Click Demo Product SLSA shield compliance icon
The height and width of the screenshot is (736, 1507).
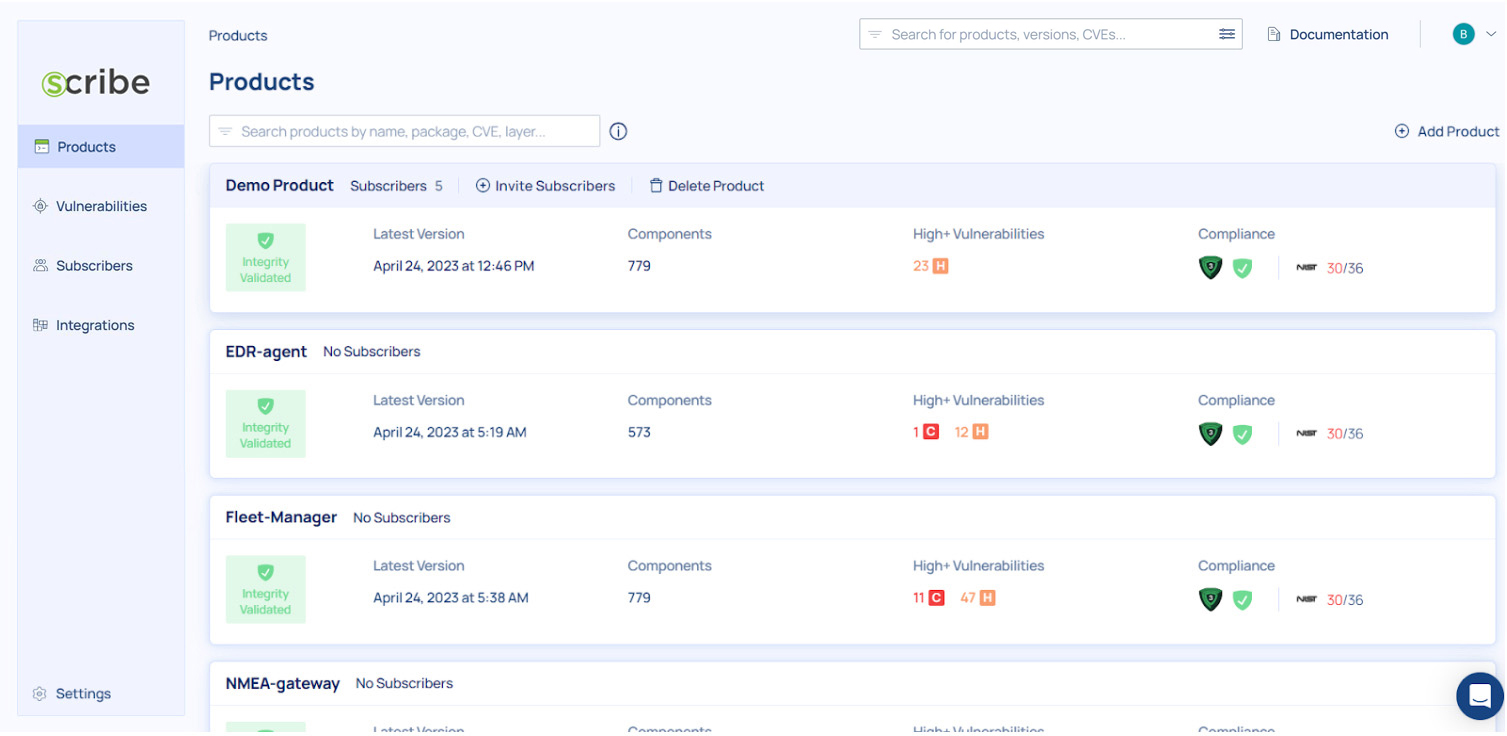pyautogui.click(x=1211, y=268)
